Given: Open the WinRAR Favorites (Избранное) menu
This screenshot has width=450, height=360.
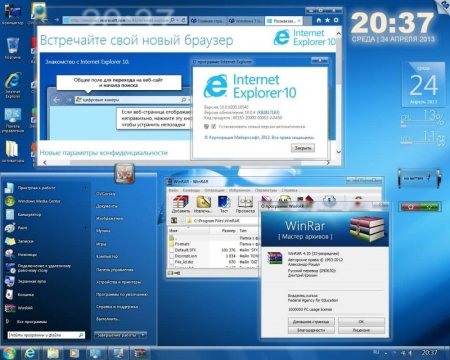Looking at the screenshot, I should (x=240, y=190).
